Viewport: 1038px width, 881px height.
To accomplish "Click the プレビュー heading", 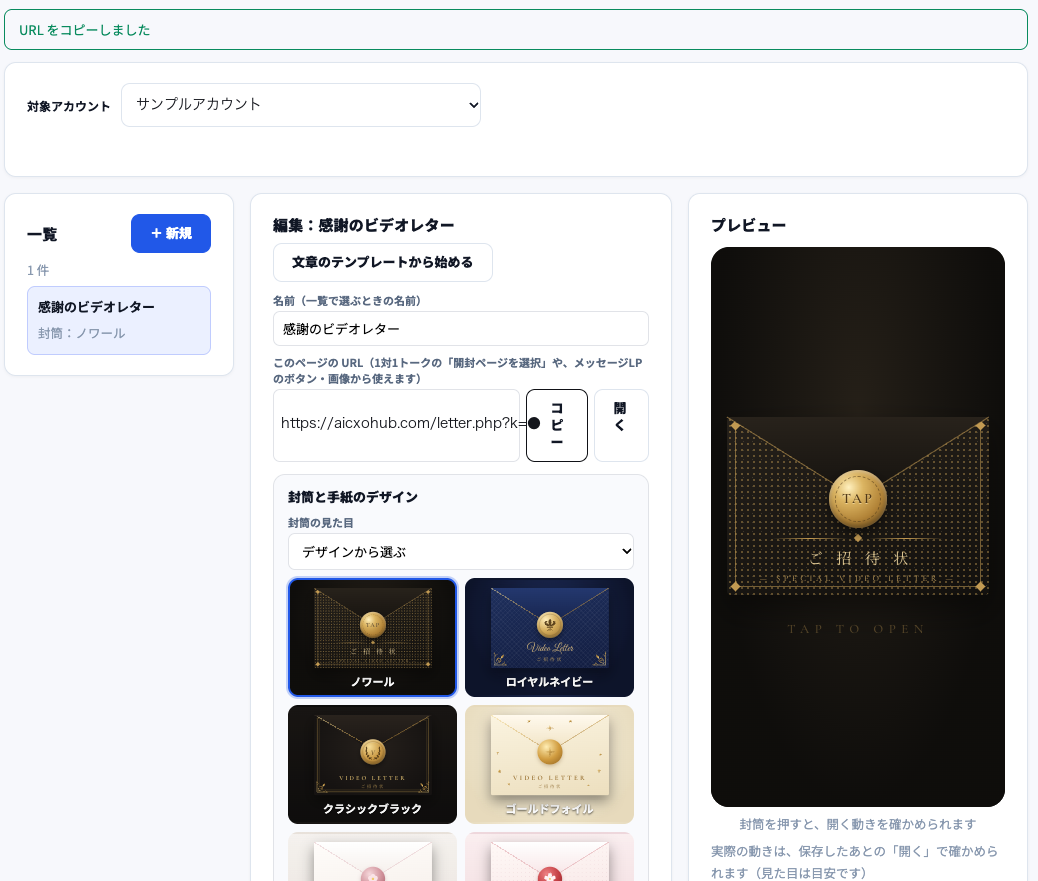I will (x=748, y=225).
